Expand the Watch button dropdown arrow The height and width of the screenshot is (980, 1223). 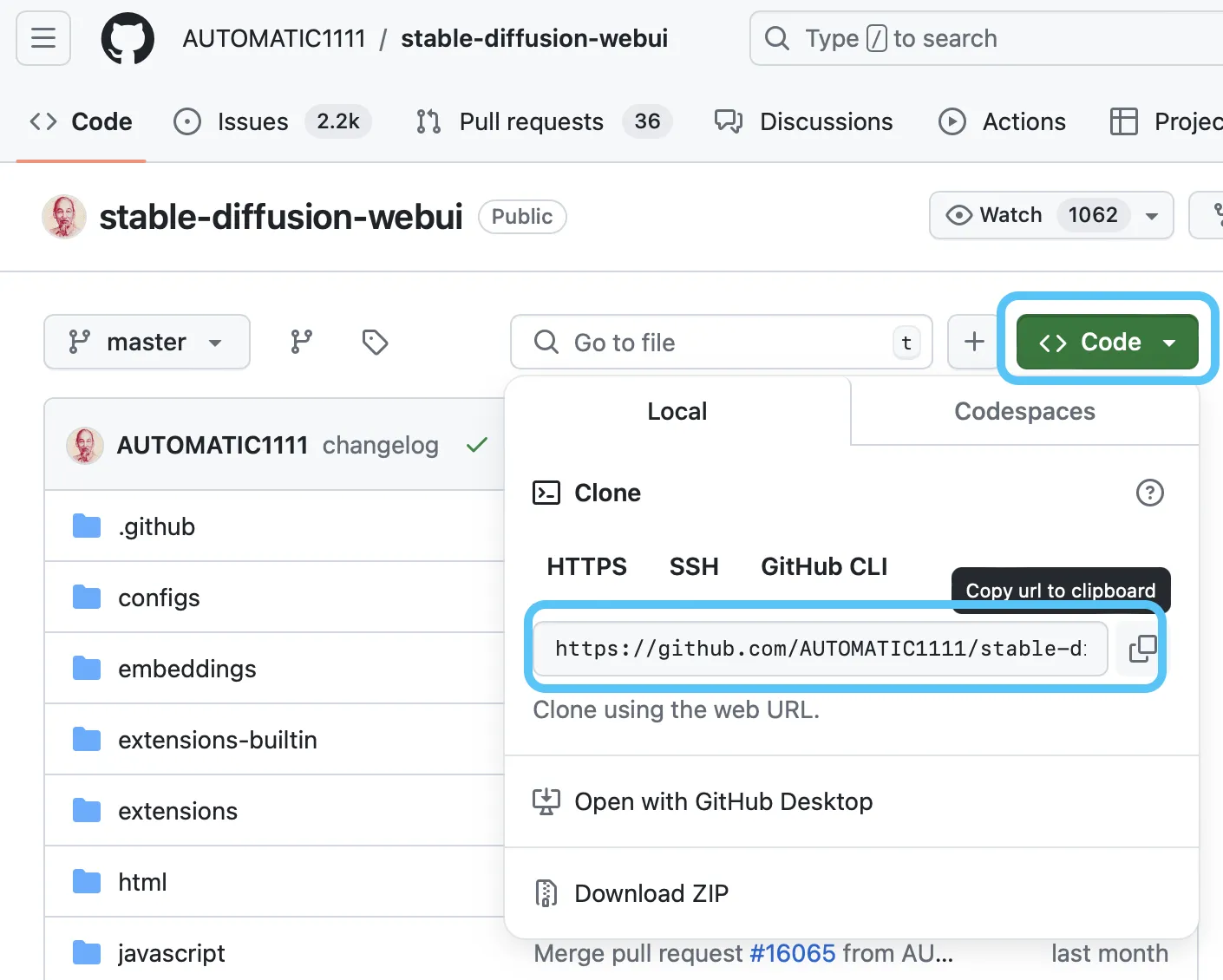coord(1151,215)
